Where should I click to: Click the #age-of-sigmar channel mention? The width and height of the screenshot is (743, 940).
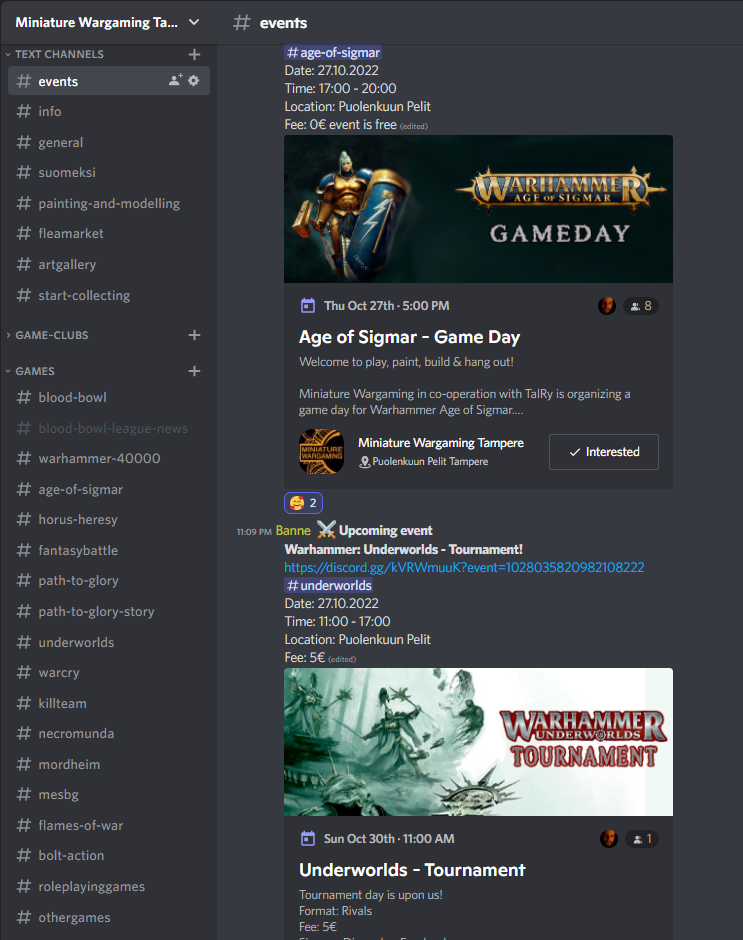point(333,53)
